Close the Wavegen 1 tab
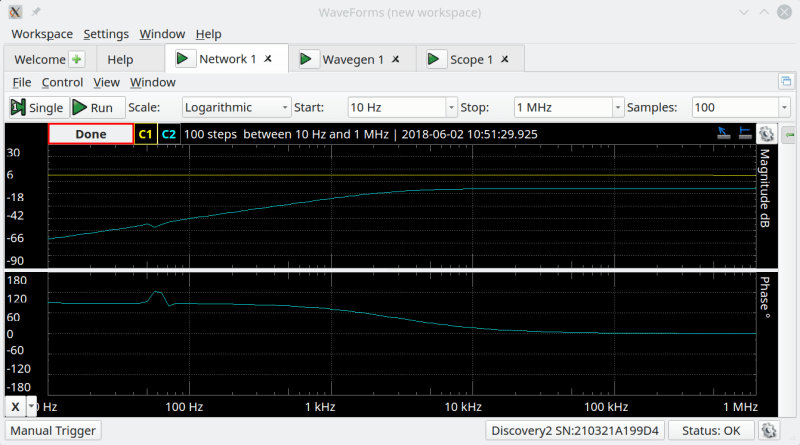Image resolution: width=800 pixels, height=445 pixels. coord(396,60)
